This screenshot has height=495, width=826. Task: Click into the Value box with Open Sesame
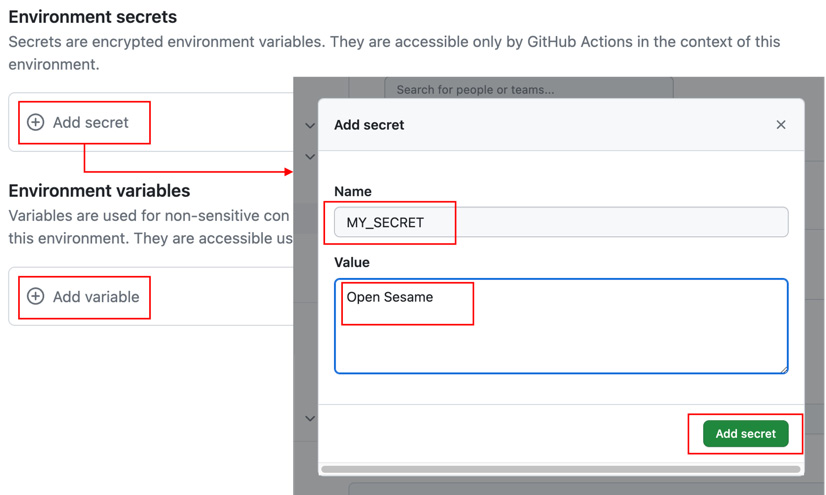561,326
